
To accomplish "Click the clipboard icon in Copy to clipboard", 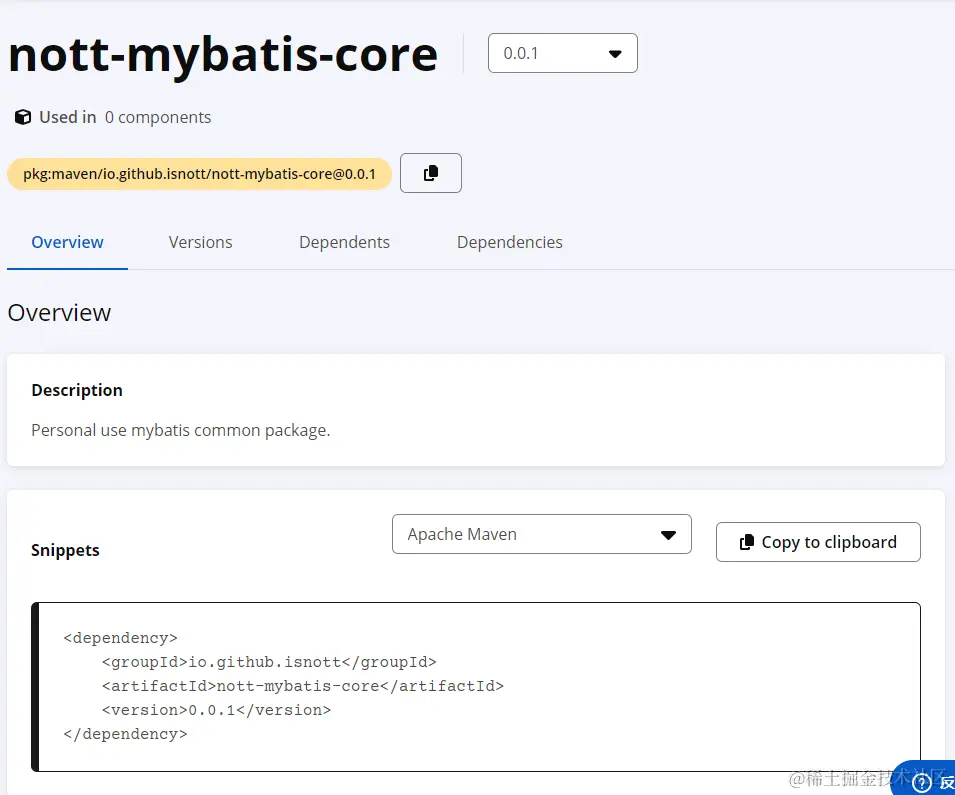I will [x=746, y=542].
